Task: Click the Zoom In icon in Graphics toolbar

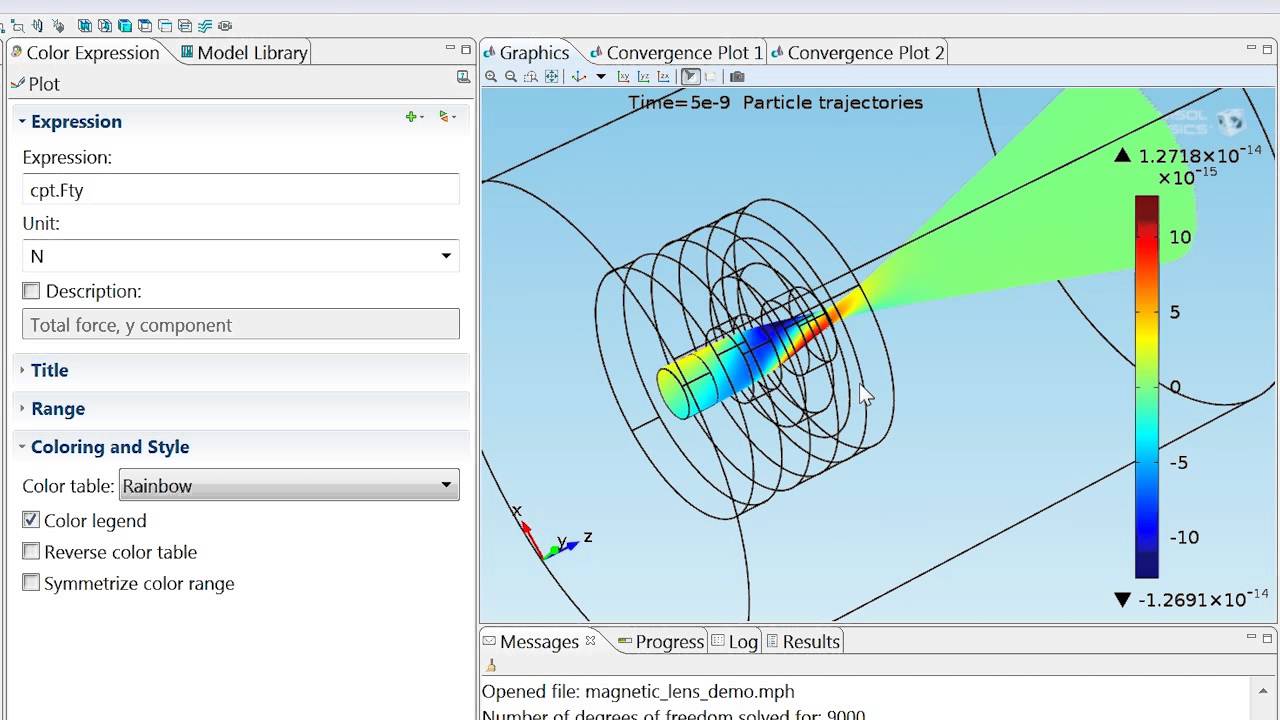Action: [x=490, y=77]
